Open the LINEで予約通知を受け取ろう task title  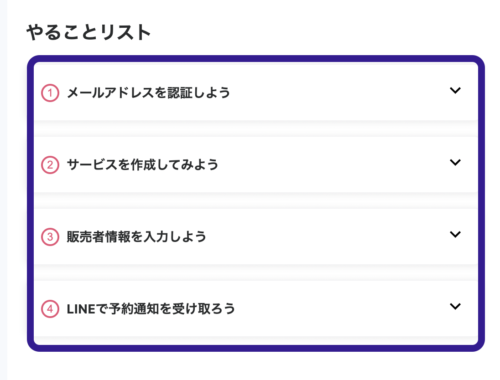coord(151,309)
